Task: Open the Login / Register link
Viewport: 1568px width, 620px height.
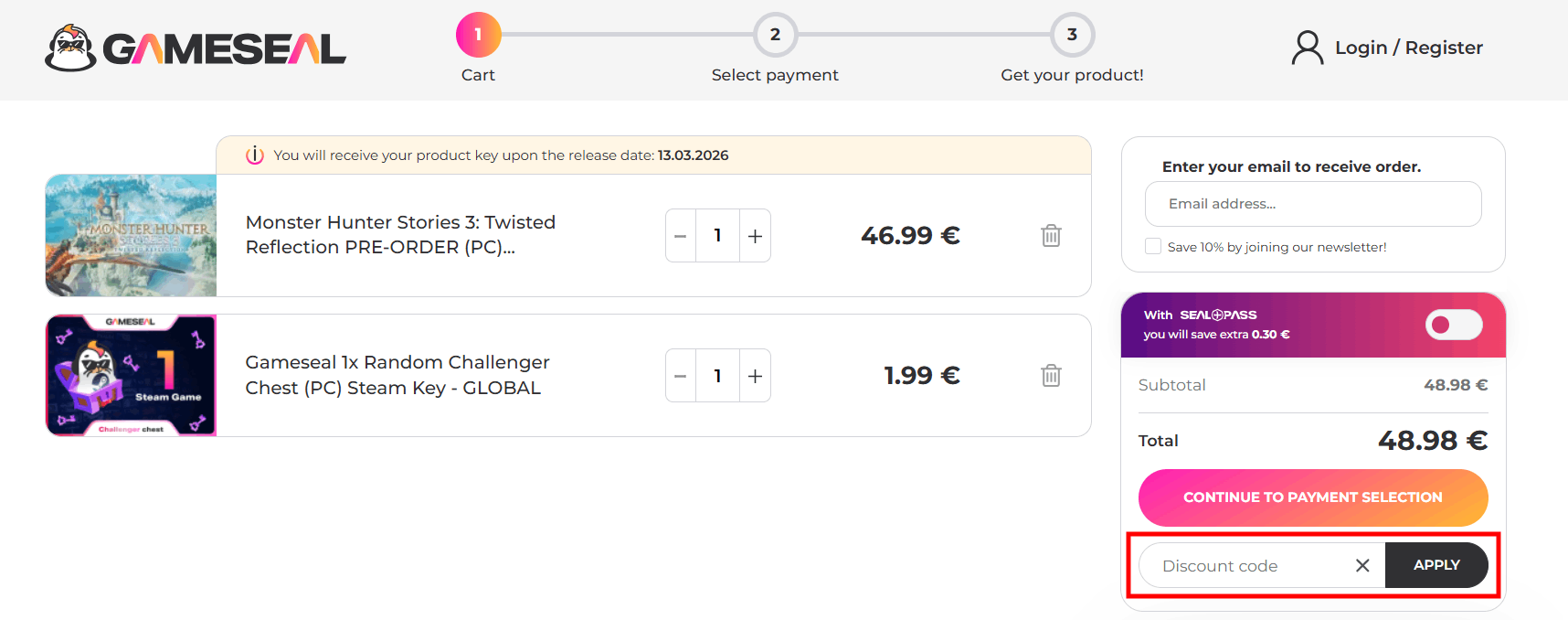Action: (1408, 48)
